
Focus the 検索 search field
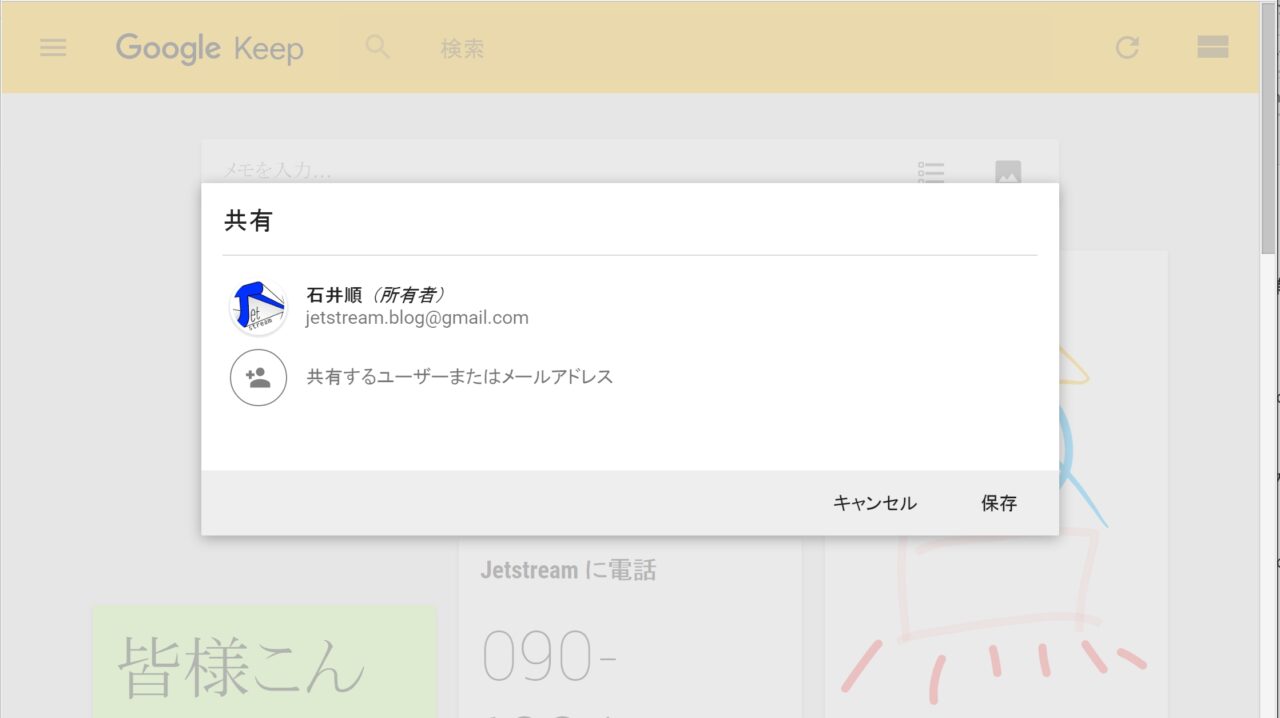pyautogui.click(x=700, y=48)
